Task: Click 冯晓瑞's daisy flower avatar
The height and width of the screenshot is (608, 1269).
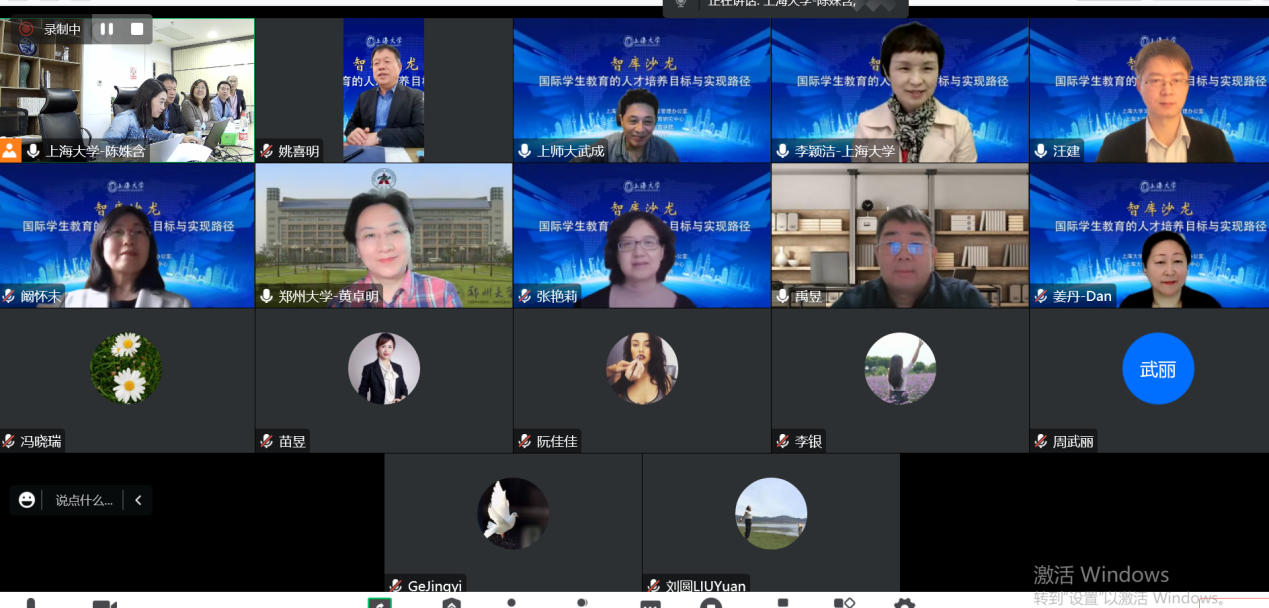Action: [126, 369]
